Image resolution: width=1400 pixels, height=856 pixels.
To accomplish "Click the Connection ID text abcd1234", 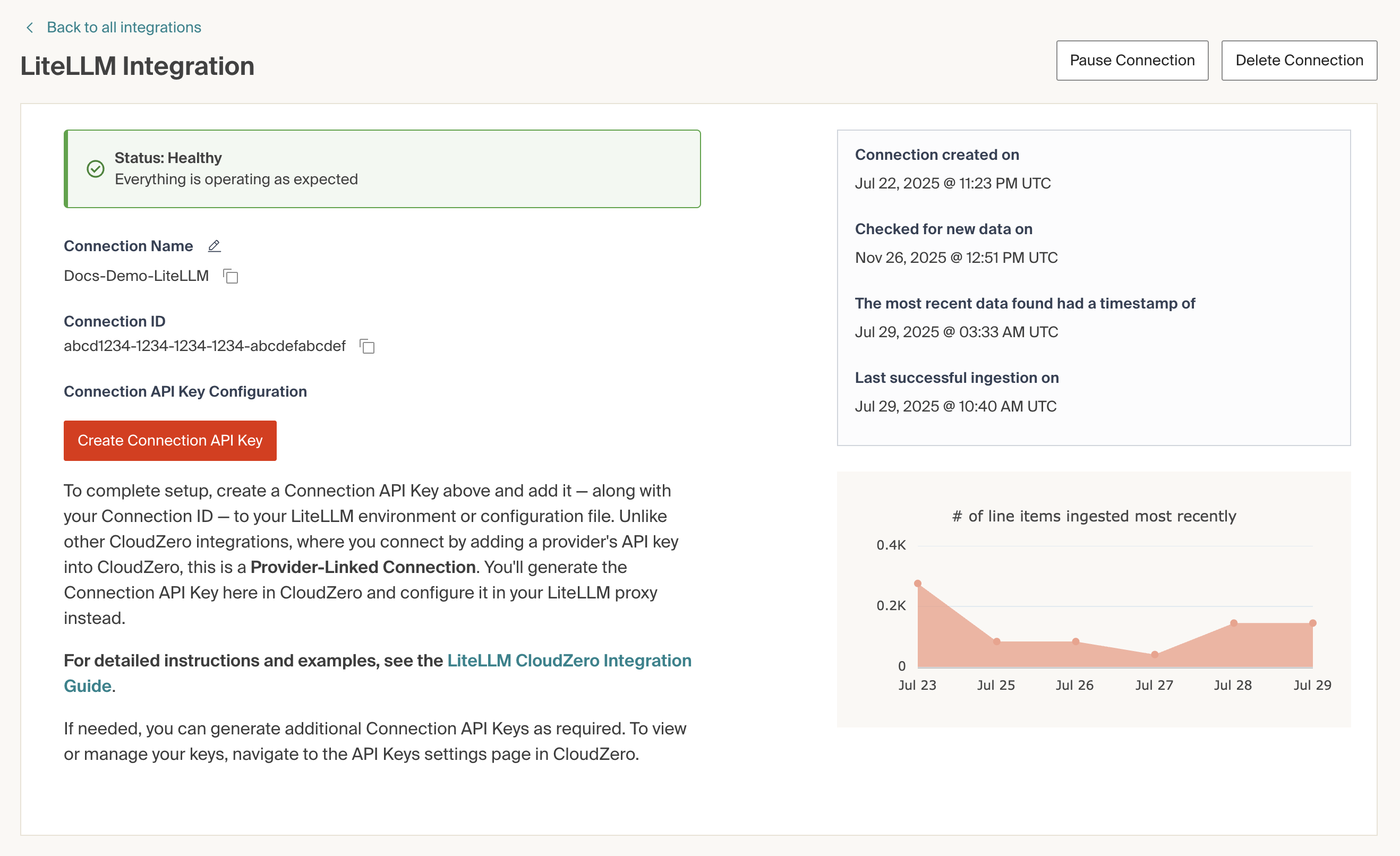I will [x=204, y=346].
